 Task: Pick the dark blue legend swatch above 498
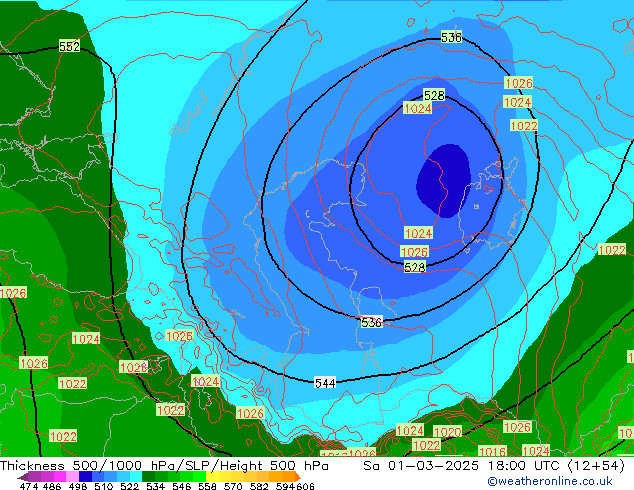pyautogui.click(x=85, y=476)
